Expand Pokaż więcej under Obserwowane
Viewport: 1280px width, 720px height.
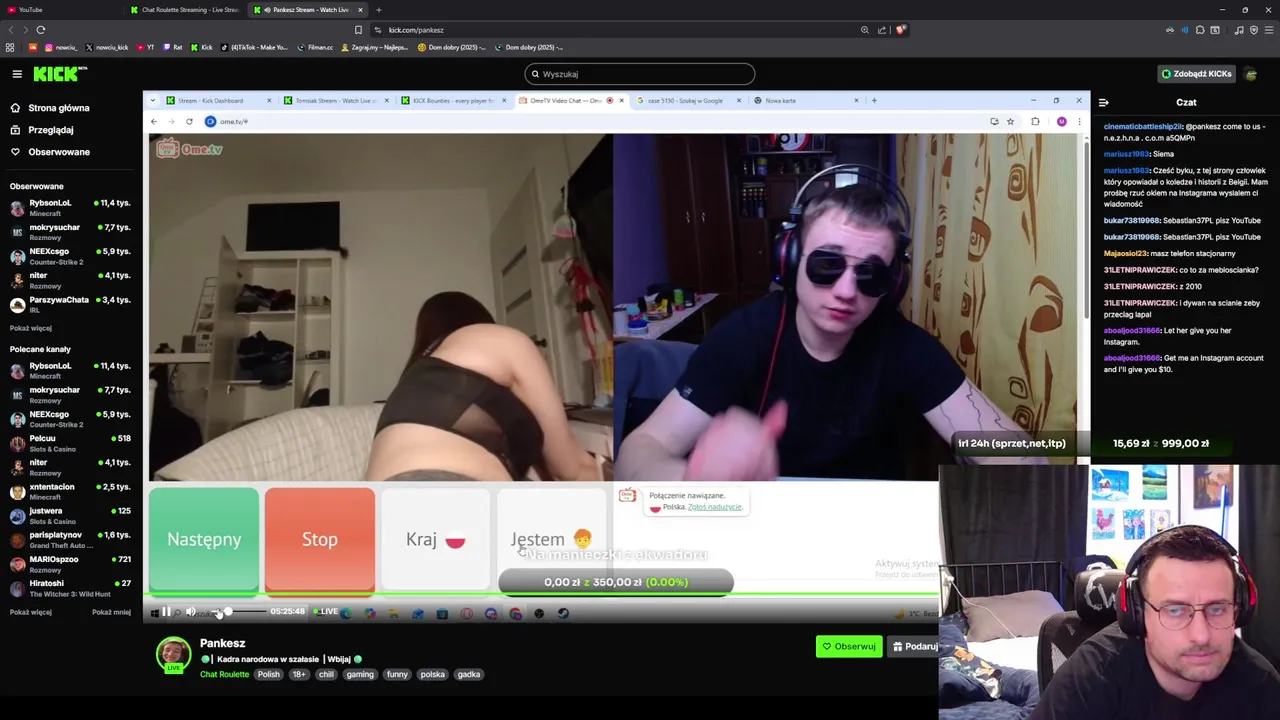pos(31,328)
